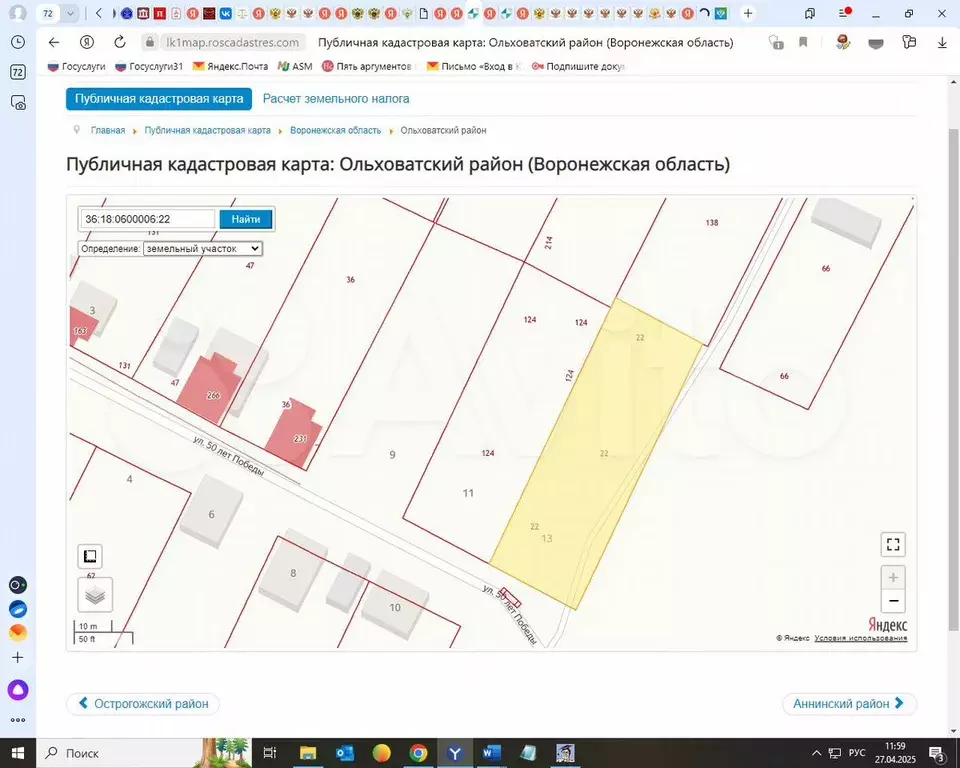The width and height of the screenshot is (960, 768).
Task: Open tab counter 72 in the sidebar
Action: pyautogui.click(x=18, y=72)
